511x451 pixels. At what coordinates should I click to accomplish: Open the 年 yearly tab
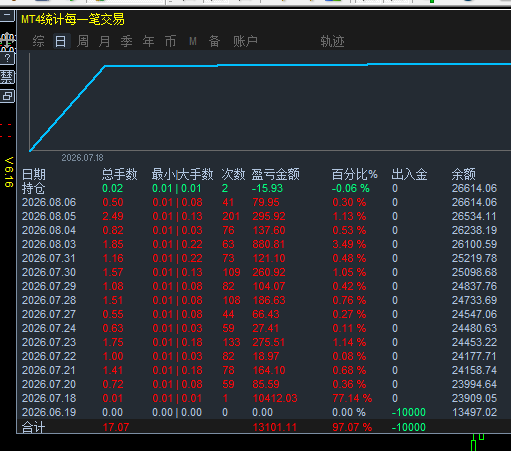tap(149, 42)
